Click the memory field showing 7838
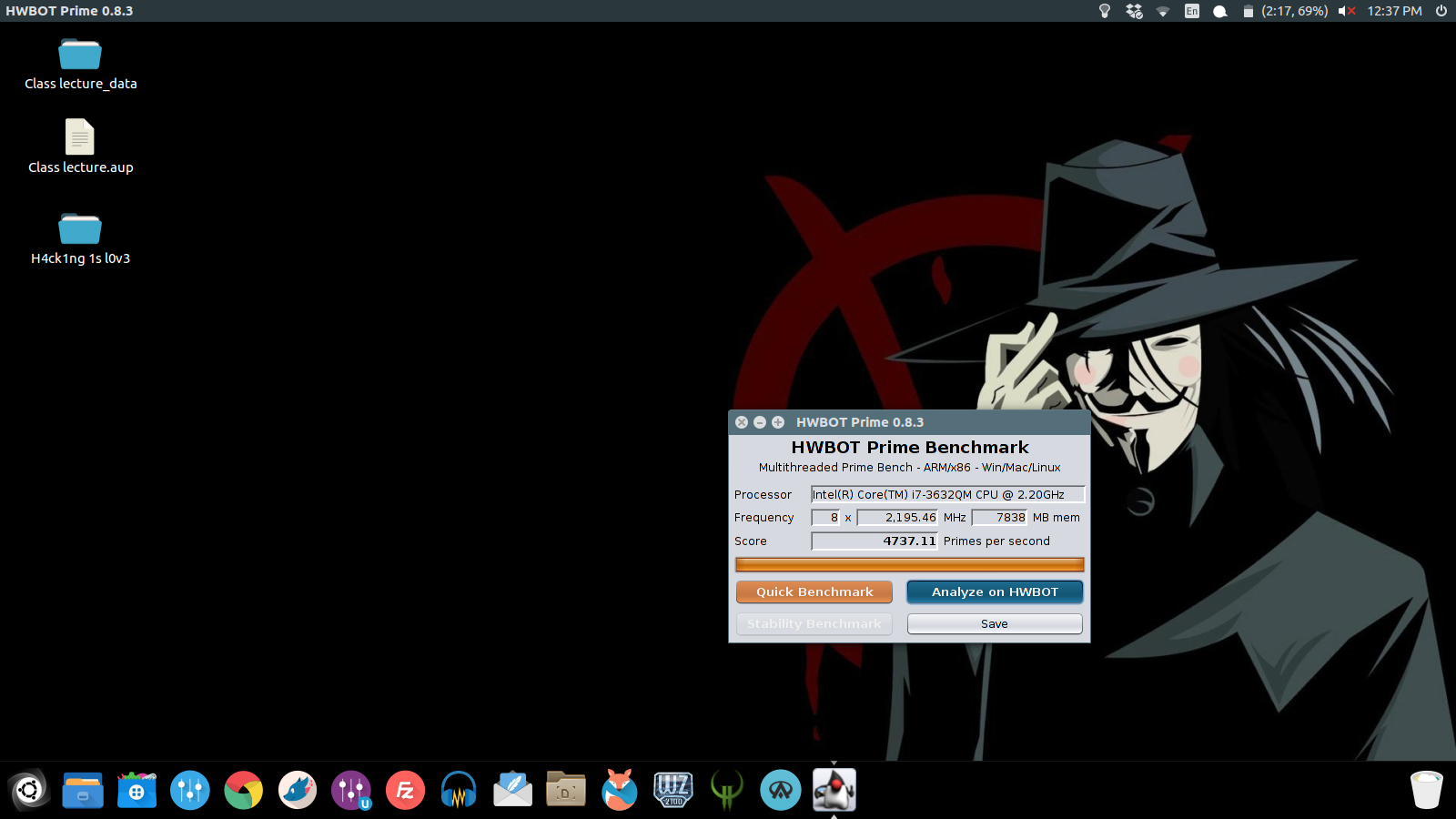 tap(999, 517)
